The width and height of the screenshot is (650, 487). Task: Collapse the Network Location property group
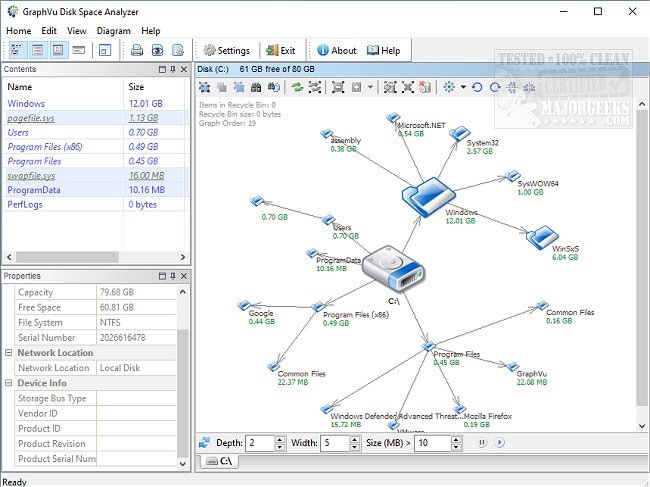point(8,353)
